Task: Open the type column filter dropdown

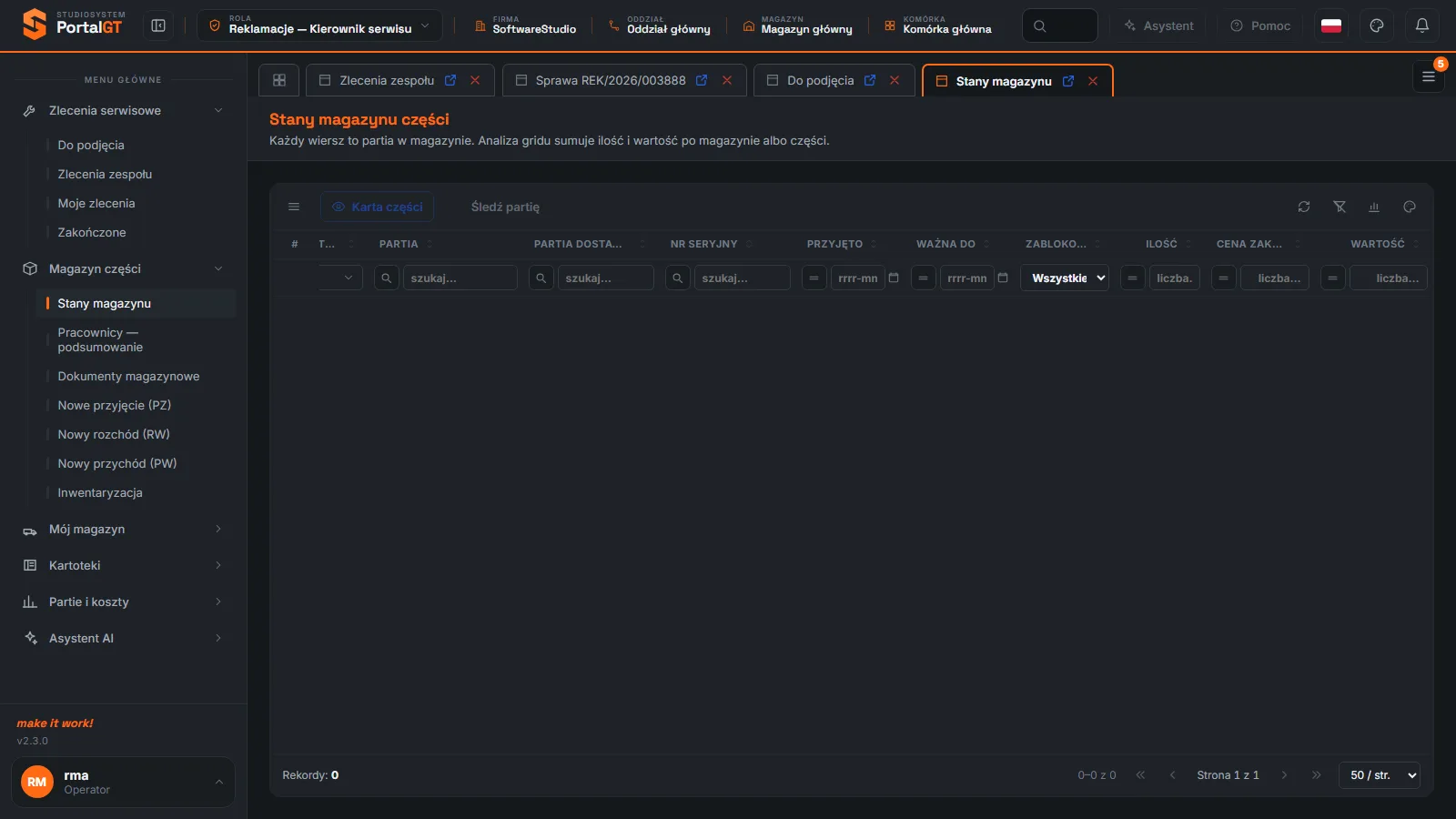Action: 341,278
